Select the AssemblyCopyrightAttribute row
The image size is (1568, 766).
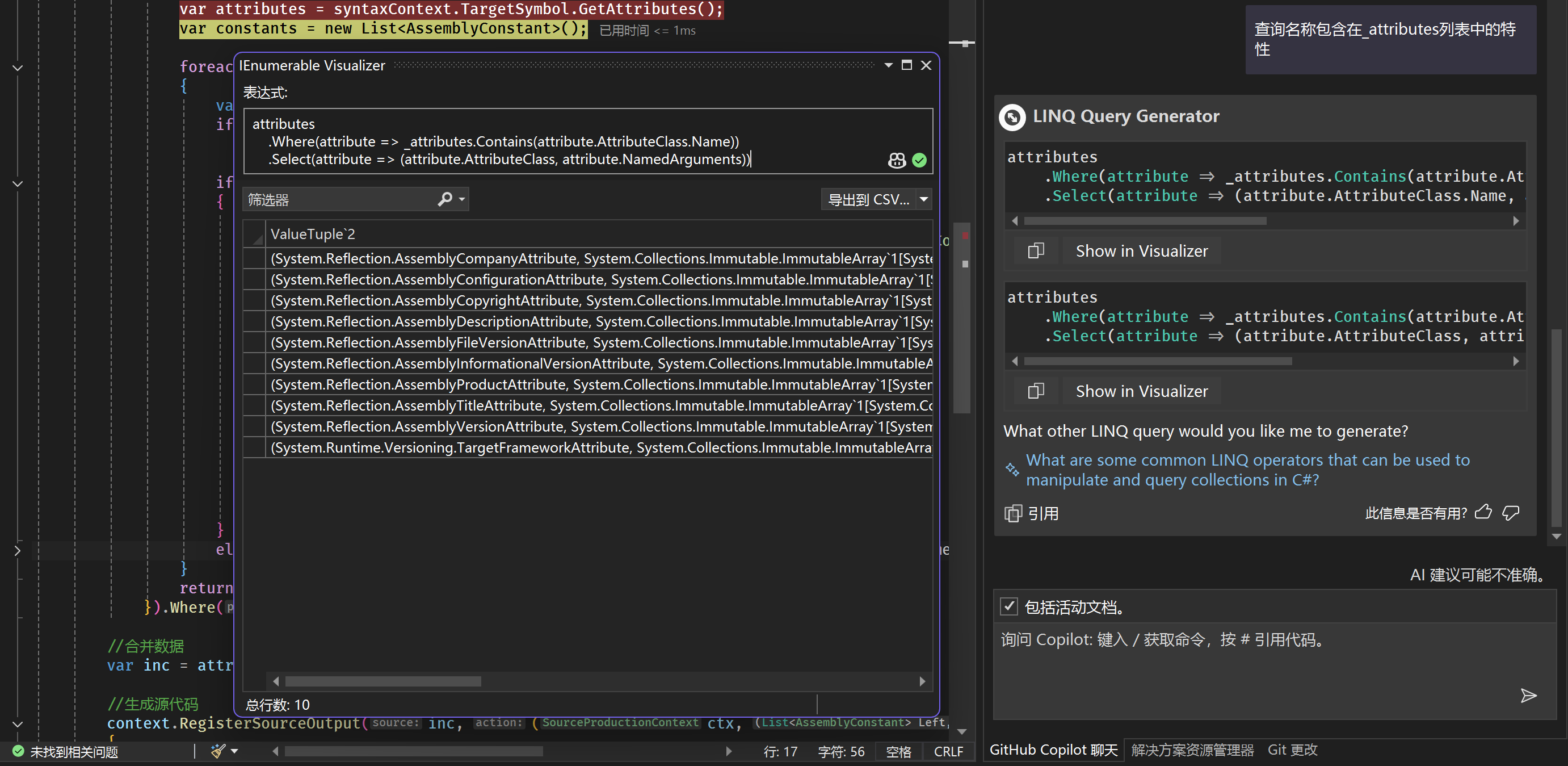point(599,300)
